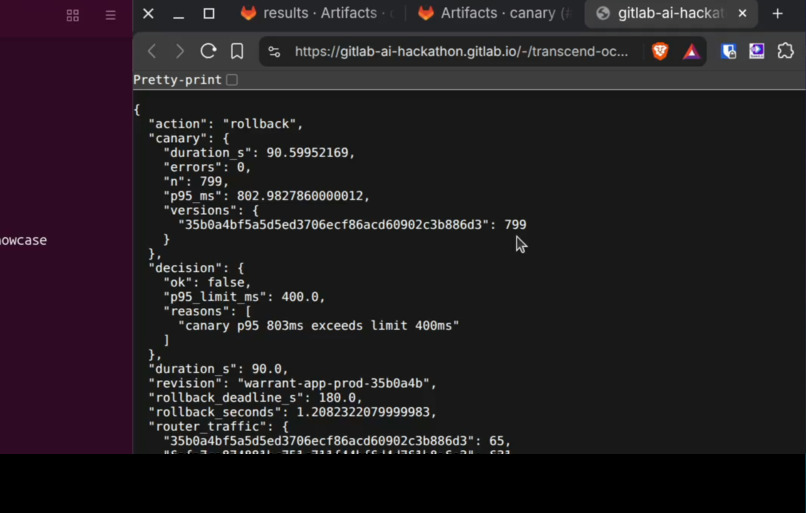Reload the current page
Screen dimensions: 806x513
(x=208, y=51)
